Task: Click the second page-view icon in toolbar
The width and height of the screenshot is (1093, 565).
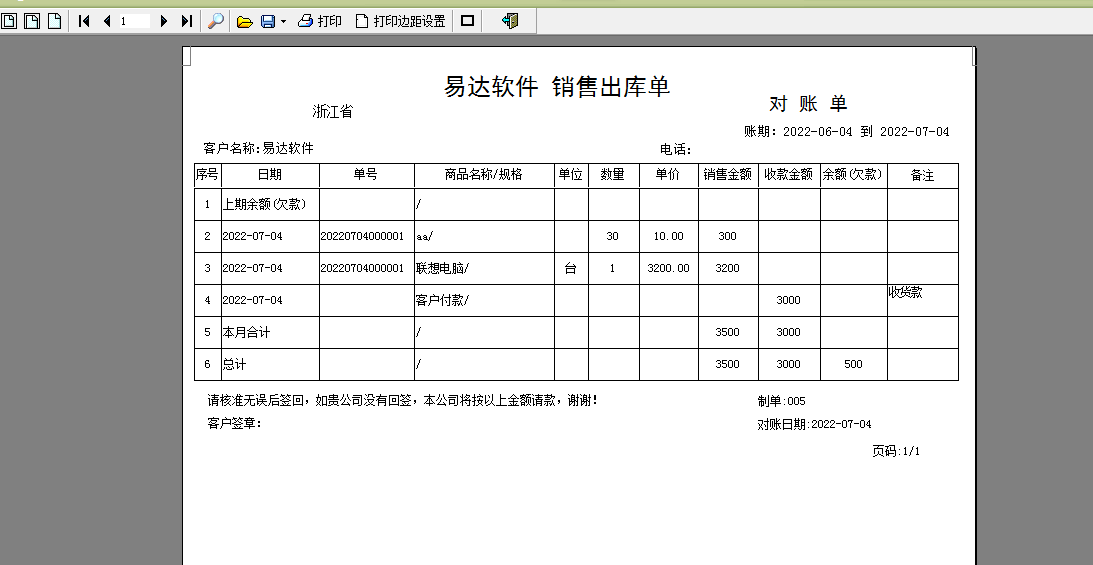Action: [32, 21]
